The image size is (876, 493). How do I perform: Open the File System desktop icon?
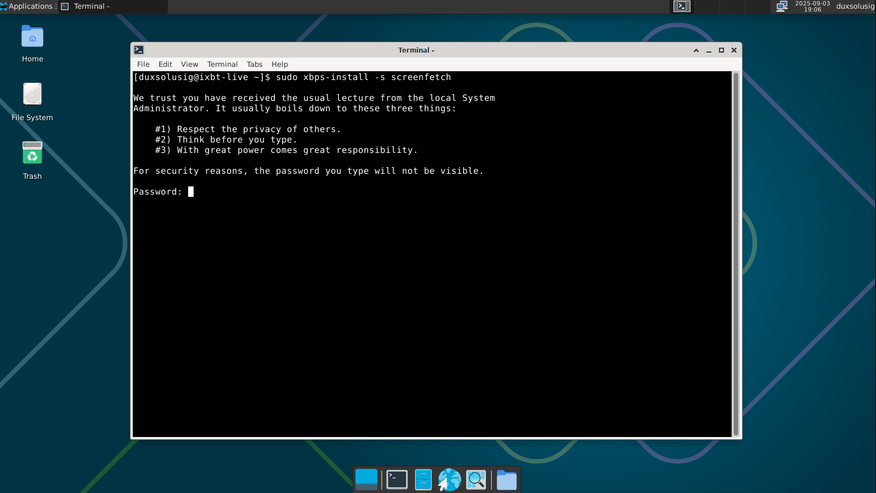click(32, 102)
